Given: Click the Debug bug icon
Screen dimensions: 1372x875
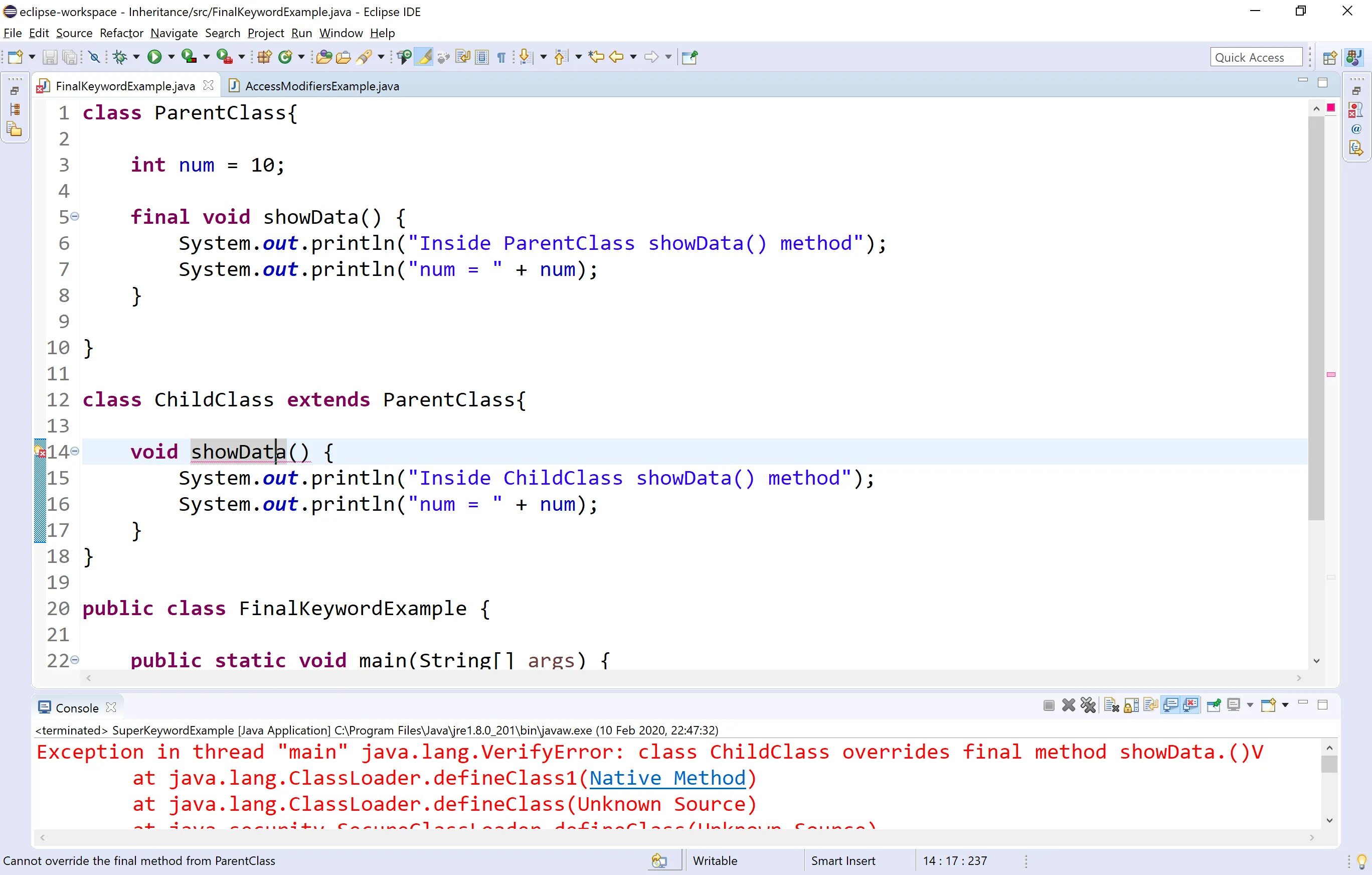Looking at the screenshot, I should click(120, 56).
